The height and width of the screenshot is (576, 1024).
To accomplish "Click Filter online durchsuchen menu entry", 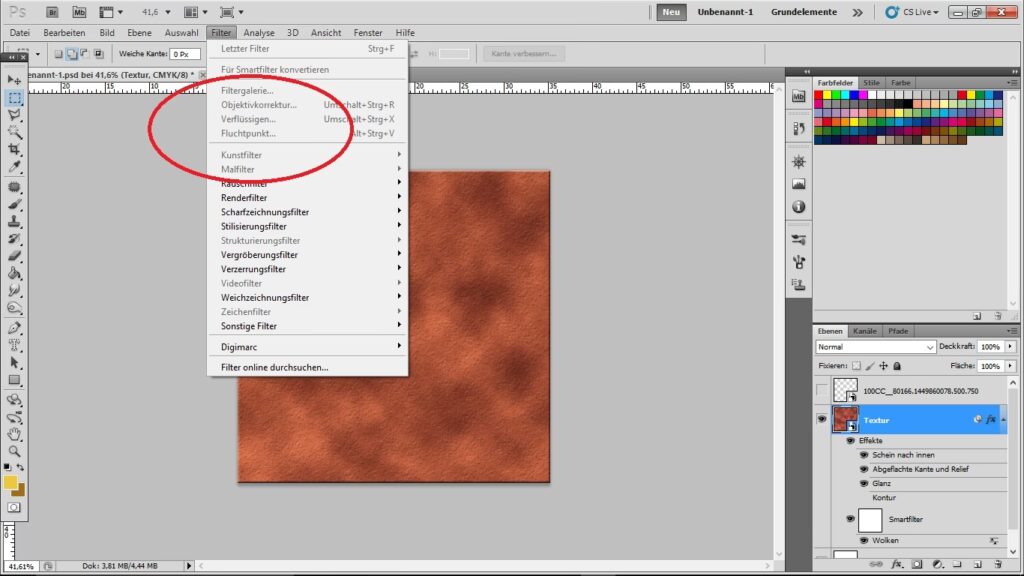I will (x=274, y=367).
